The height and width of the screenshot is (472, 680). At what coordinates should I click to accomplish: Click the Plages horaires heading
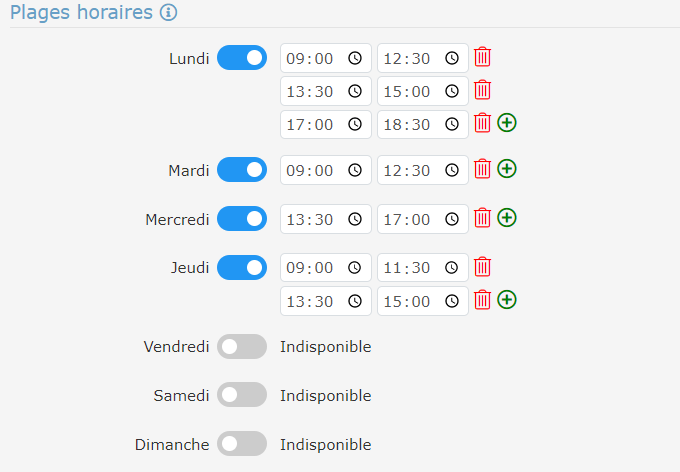point(81,13)
